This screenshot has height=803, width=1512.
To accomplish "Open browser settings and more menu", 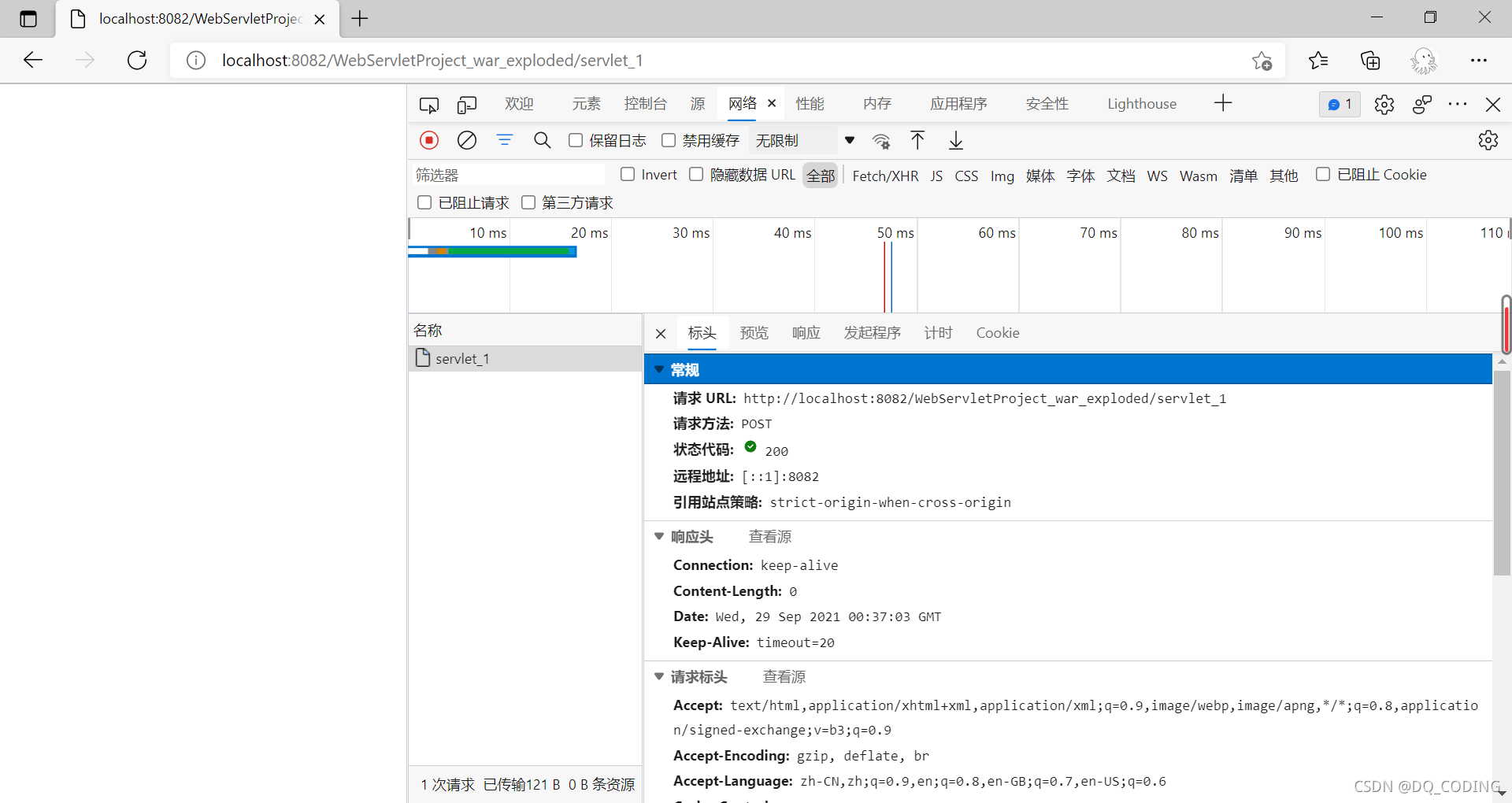I will pos(1479,60).
